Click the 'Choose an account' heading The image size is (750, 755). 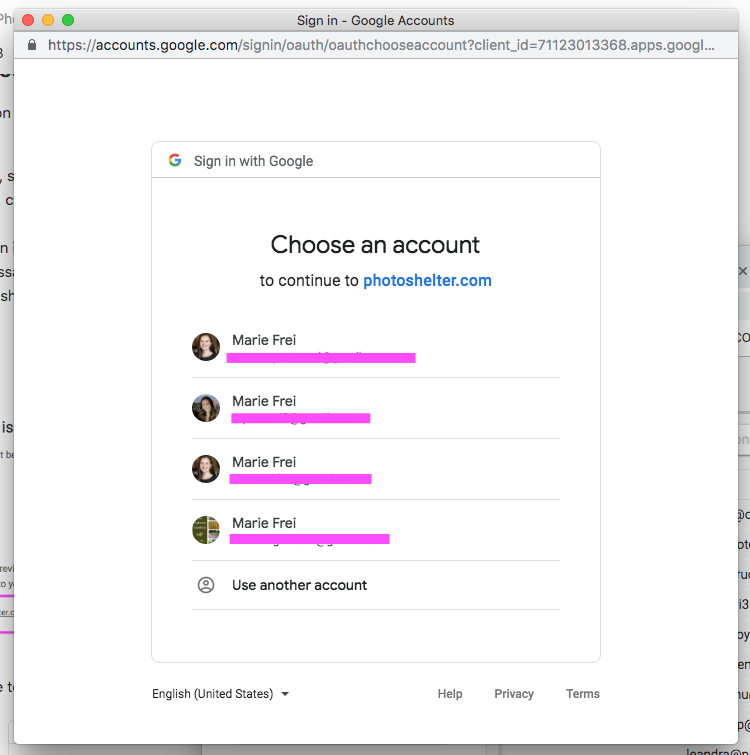point(375,245)
